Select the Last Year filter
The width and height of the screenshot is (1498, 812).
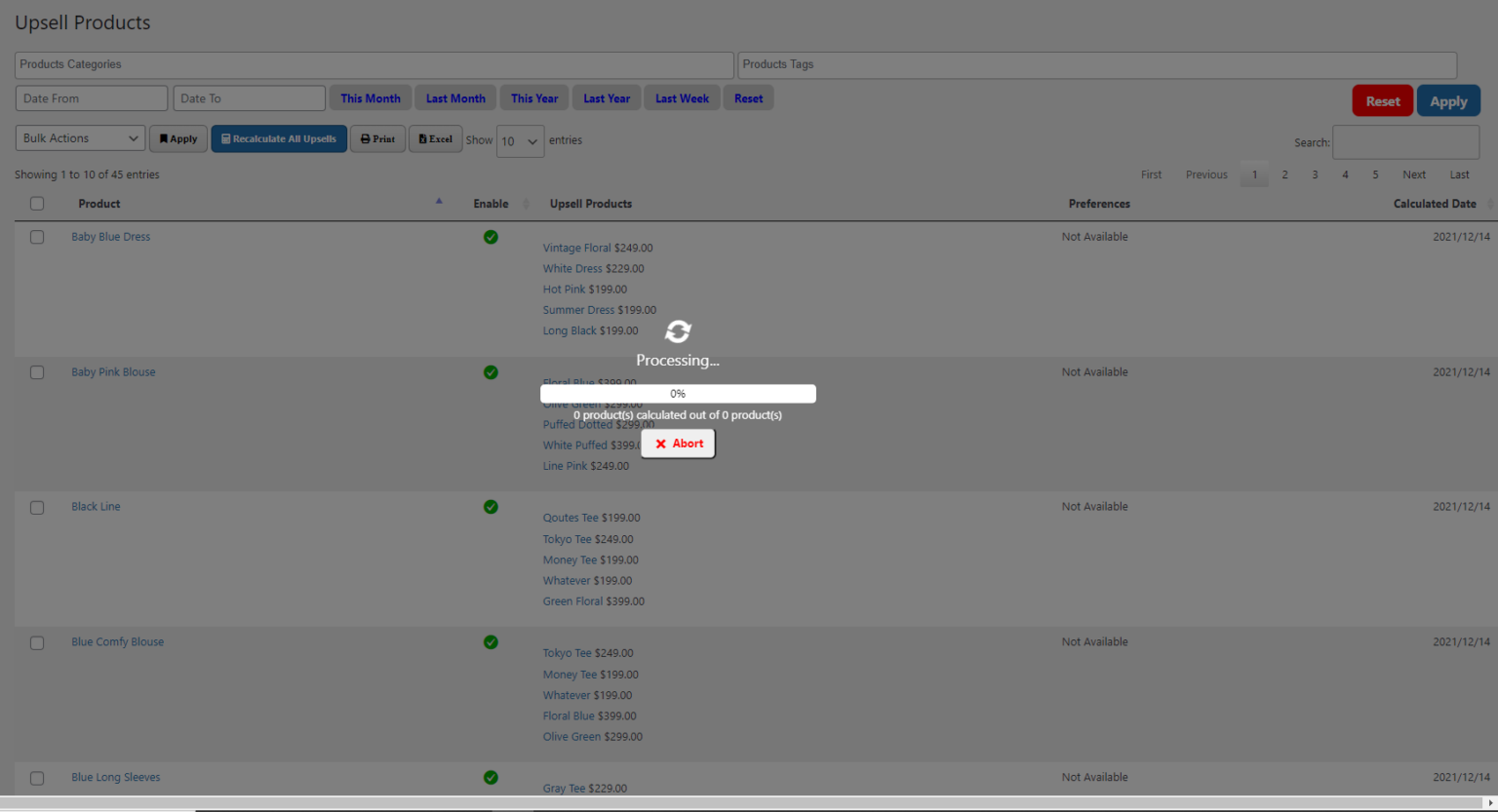(606, 97)
